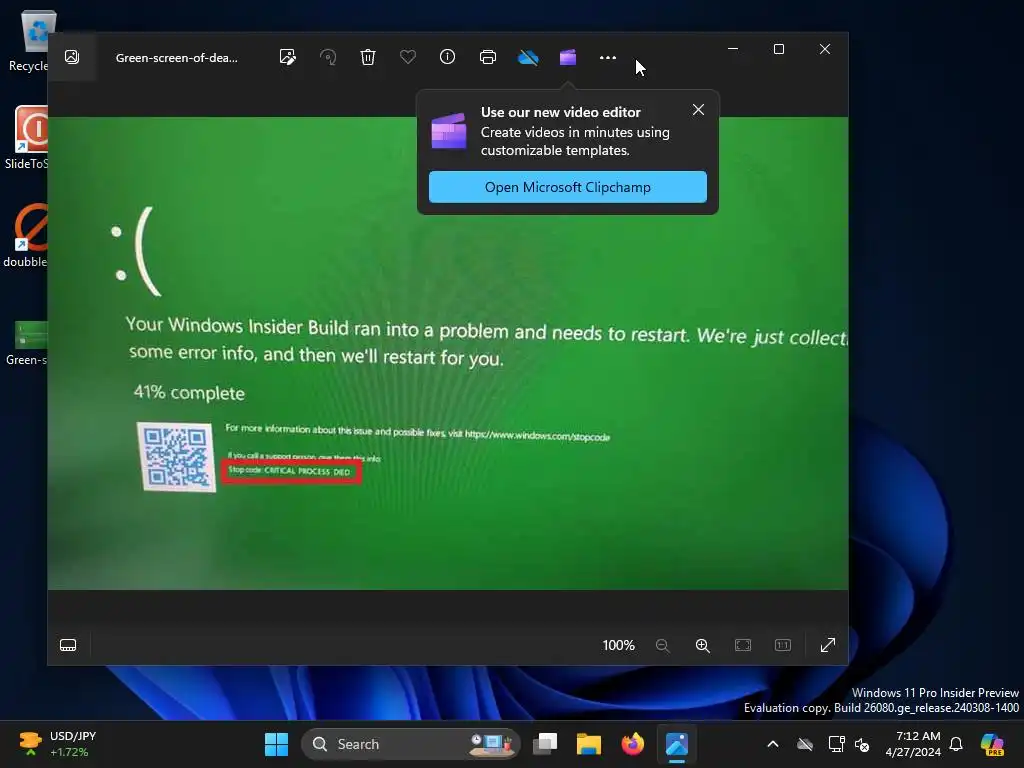Click Open Microsoft Clipchamp button
The height and width of the screenshot is (768, 1024).
point(568,187)
